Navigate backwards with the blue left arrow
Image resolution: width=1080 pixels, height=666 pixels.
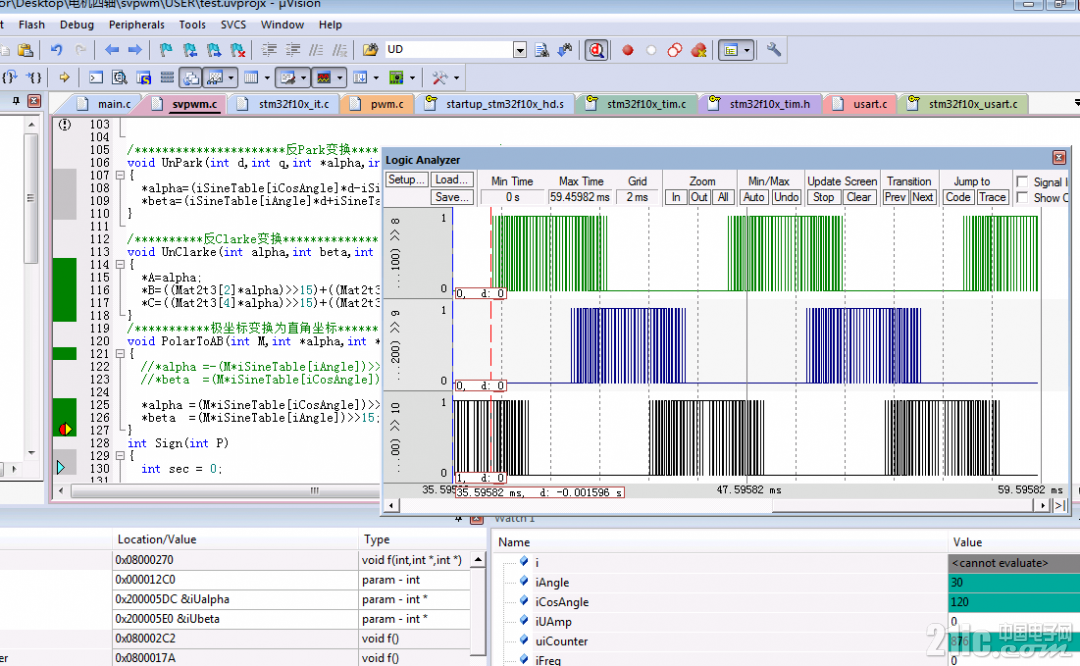pyautogui.click(x=112, y=50)
